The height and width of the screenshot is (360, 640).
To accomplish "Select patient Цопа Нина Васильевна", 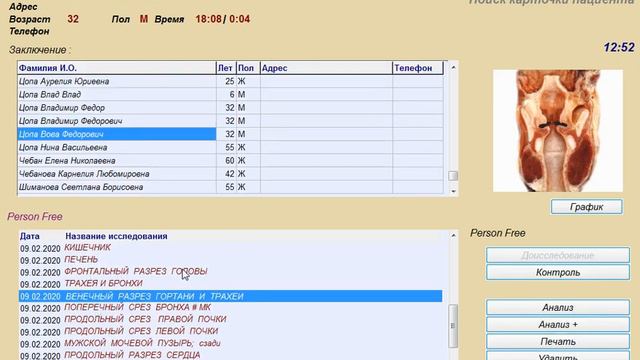I will [116, 147].
